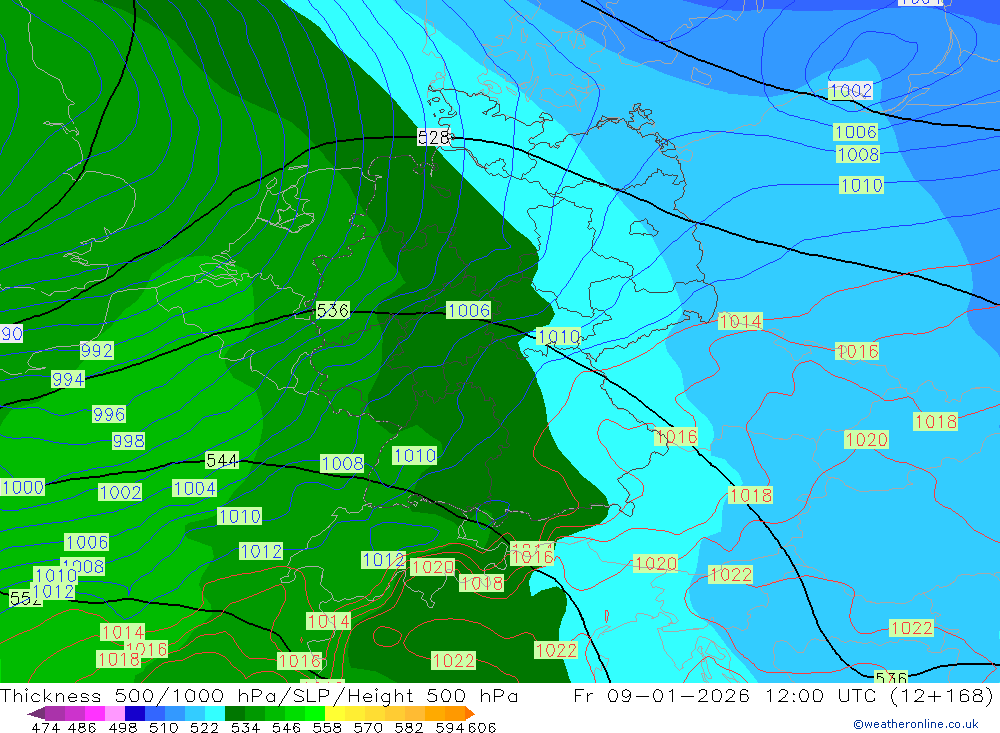This screenshot has height=733, width=1000.
Task: Click the 536 contour label beside 1006
Action: 333,311
